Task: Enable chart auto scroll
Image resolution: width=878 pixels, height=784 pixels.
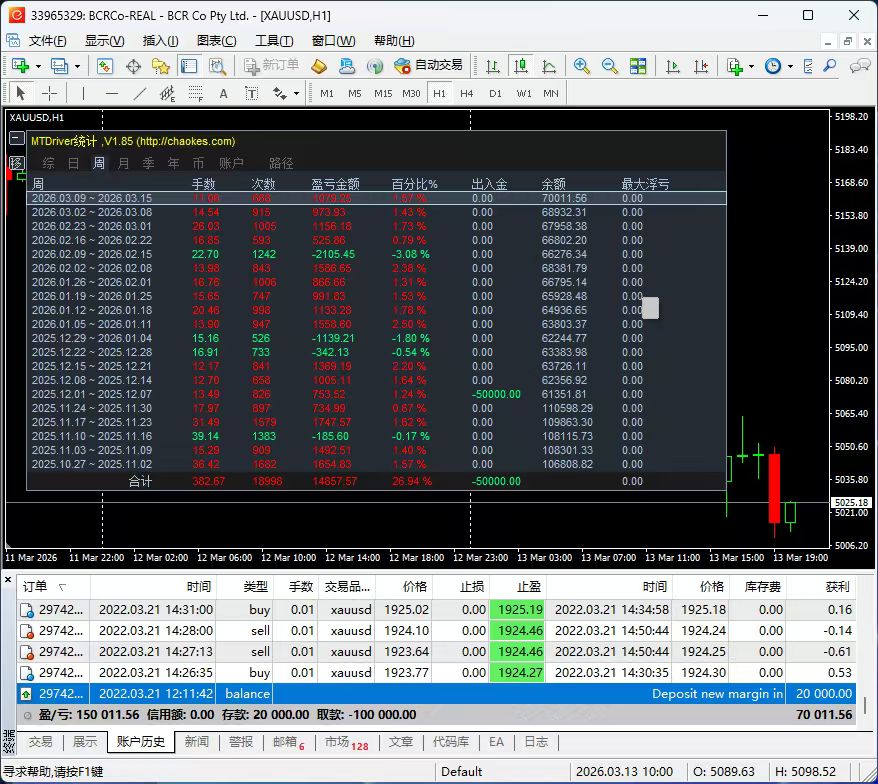Action: [x=673, y=66]
